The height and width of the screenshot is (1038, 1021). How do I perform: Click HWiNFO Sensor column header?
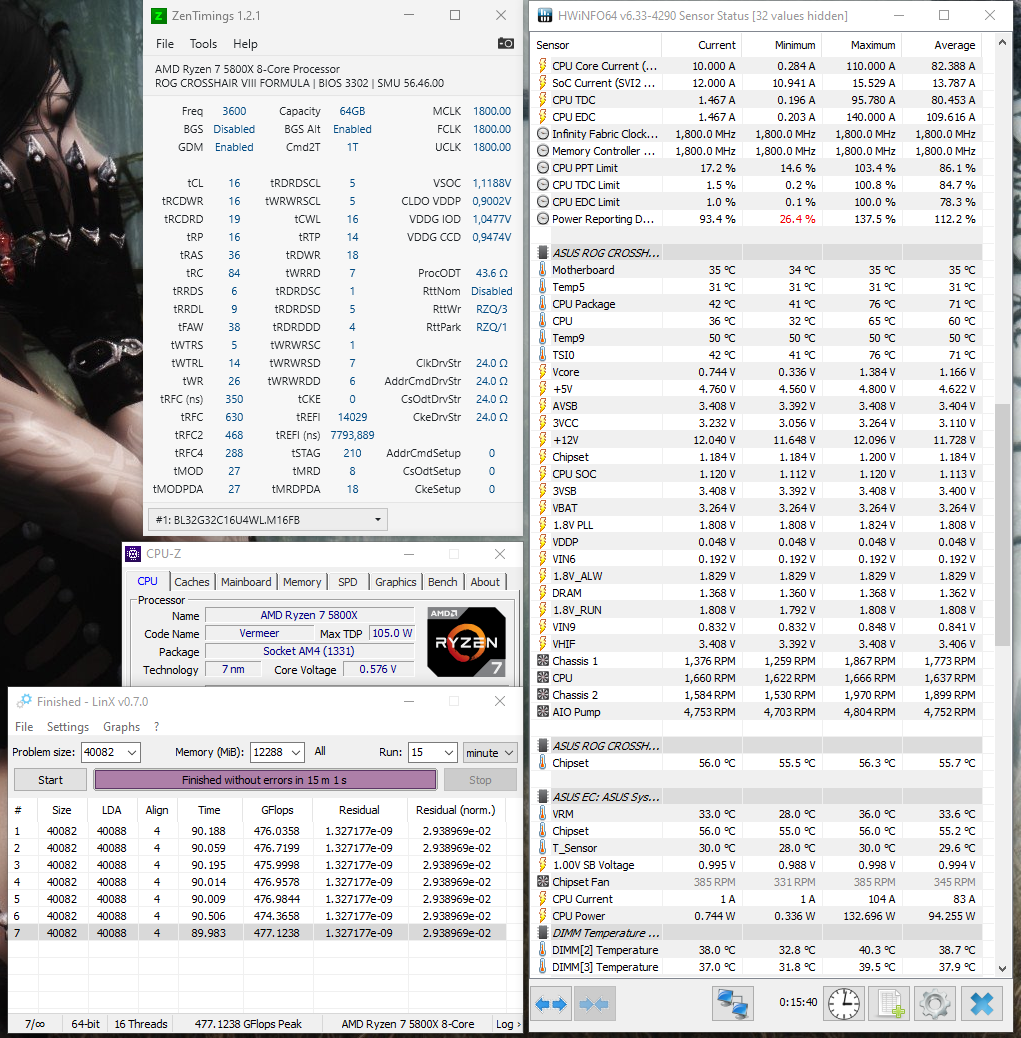coord(597,45)
